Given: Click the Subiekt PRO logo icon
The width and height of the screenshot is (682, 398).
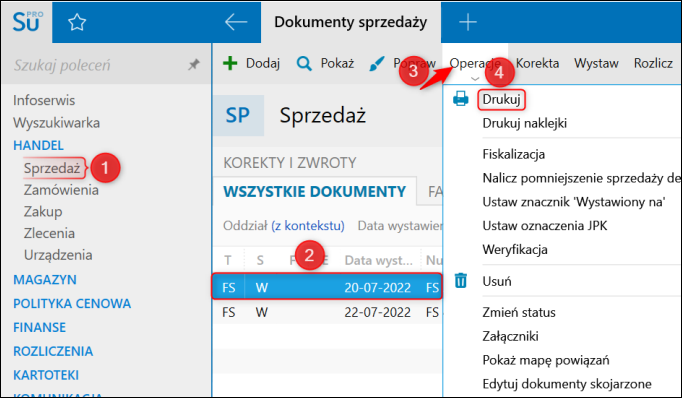Looking at the screenshot, I should (x=27, y=22).
